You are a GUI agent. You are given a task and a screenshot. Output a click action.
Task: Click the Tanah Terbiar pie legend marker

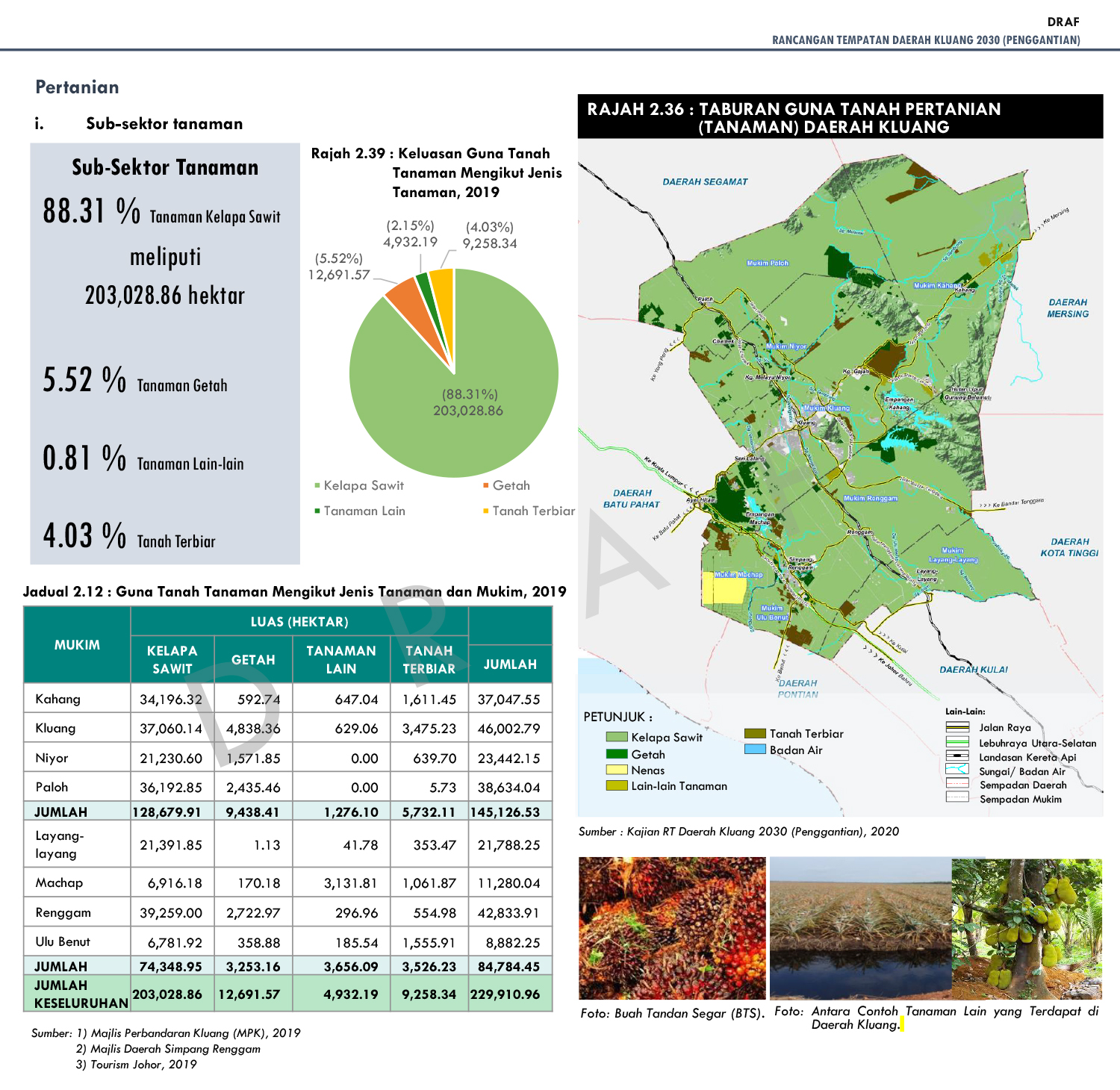486,511
